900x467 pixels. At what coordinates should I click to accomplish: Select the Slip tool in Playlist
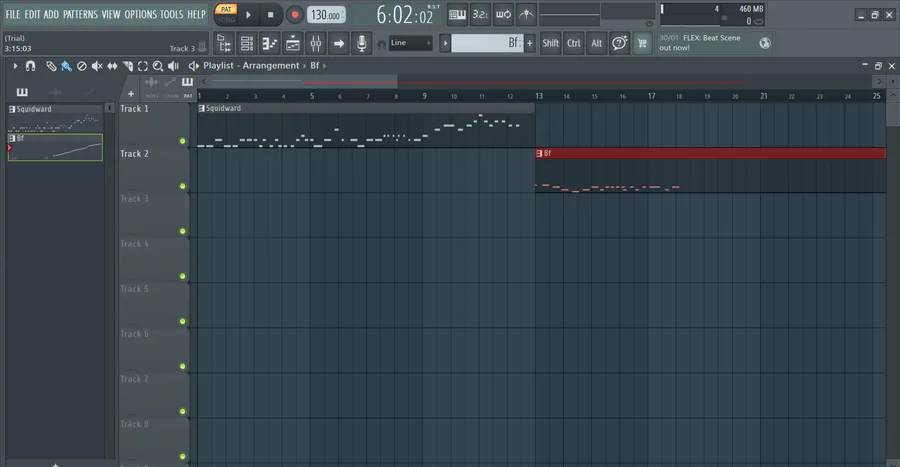(x=112, y=66)
